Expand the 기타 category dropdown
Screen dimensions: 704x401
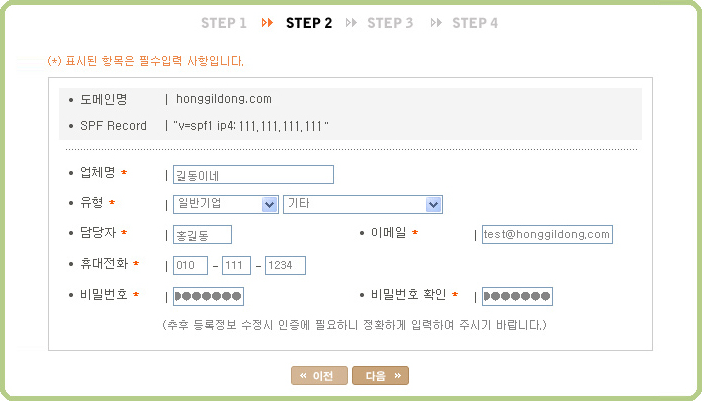click(x=363, y=204)
